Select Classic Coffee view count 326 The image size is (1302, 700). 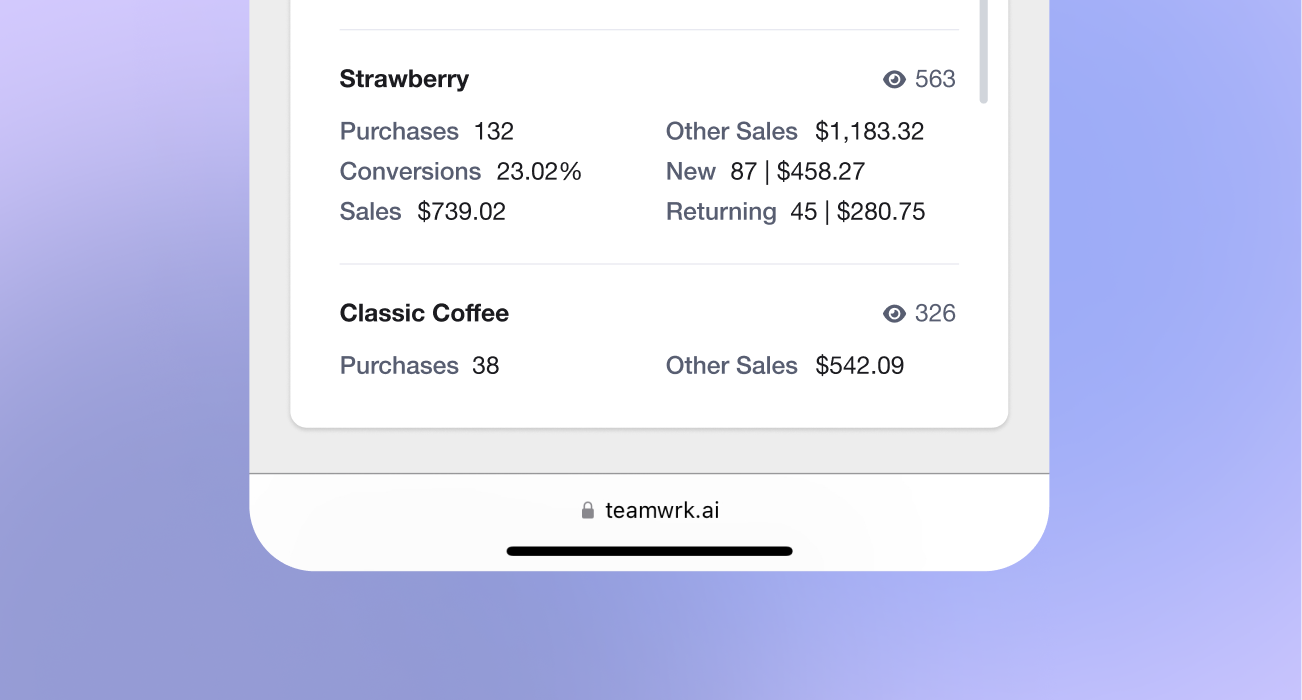935,313
